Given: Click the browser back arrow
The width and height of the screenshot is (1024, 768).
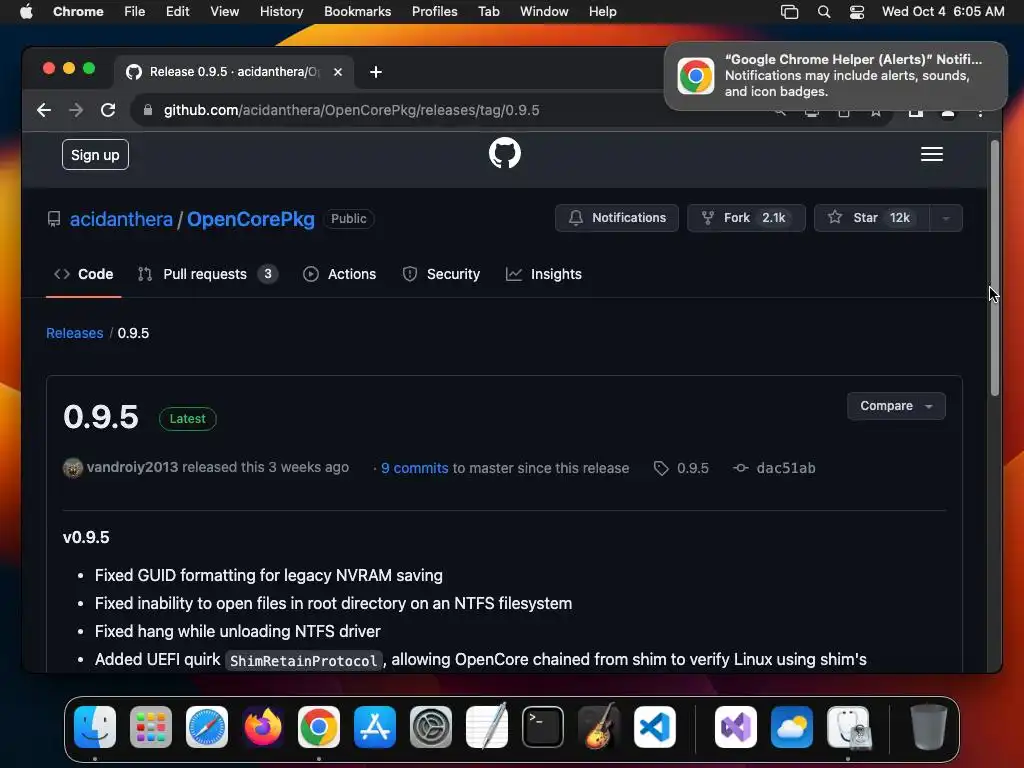Looking at the screenshot, I should (44, 110).
